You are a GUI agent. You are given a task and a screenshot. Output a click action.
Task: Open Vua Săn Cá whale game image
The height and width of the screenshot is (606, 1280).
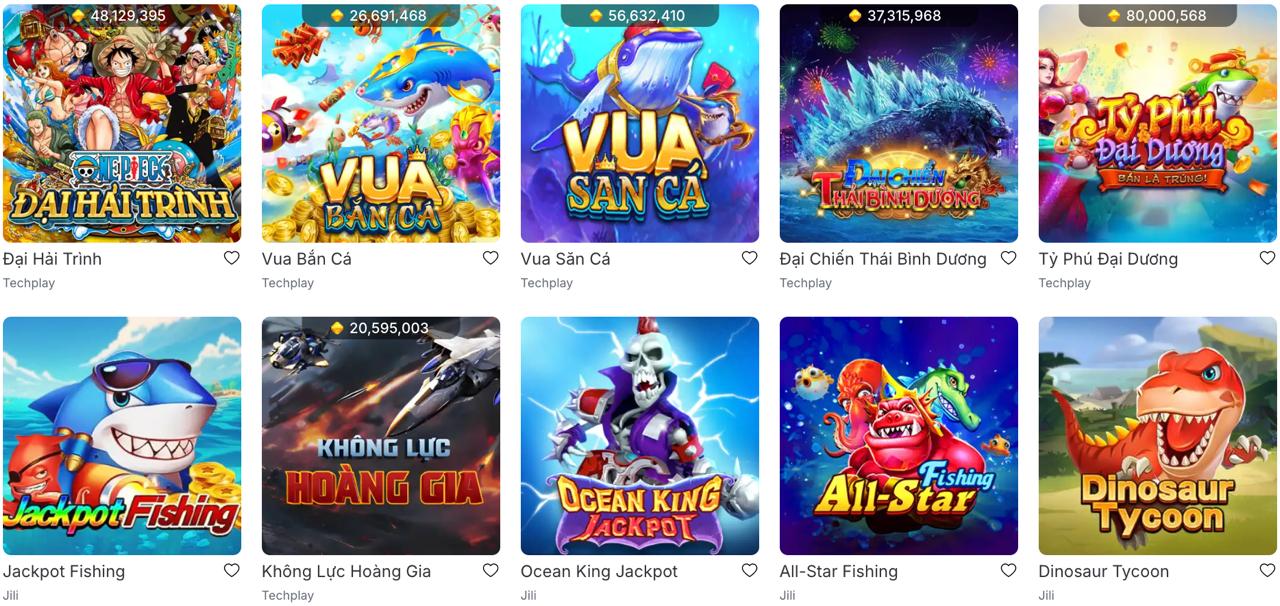(640, 123)
